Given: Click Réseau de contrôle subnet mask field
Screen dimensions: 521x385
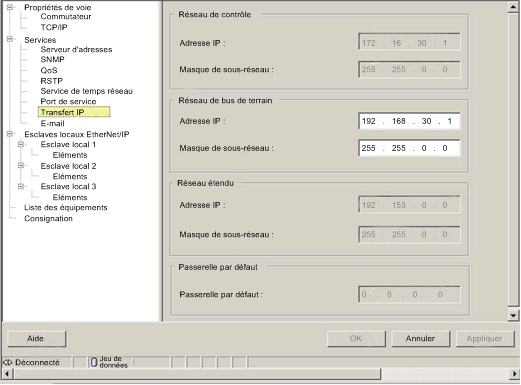Looking at the screenshot, I should coord(409,69).
